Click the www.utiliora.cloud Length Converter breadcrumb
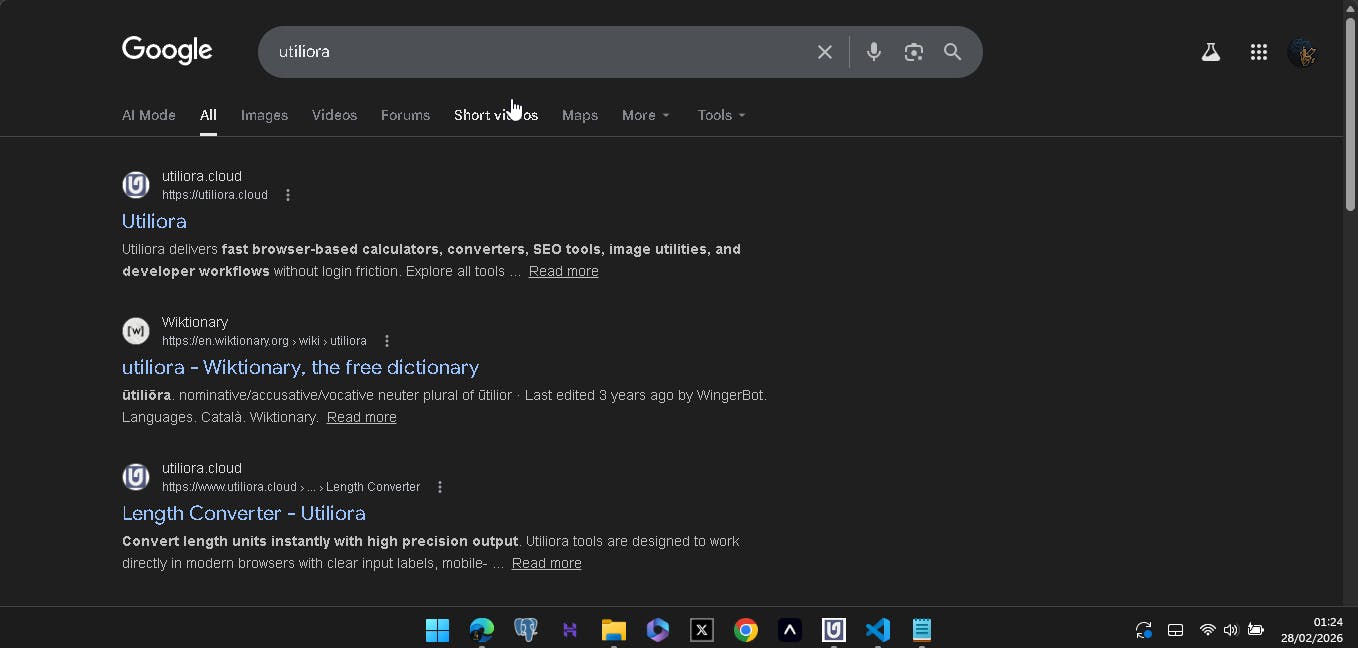Image resolution: width=1358 pixels, height=648 pixels. point(291,487)
